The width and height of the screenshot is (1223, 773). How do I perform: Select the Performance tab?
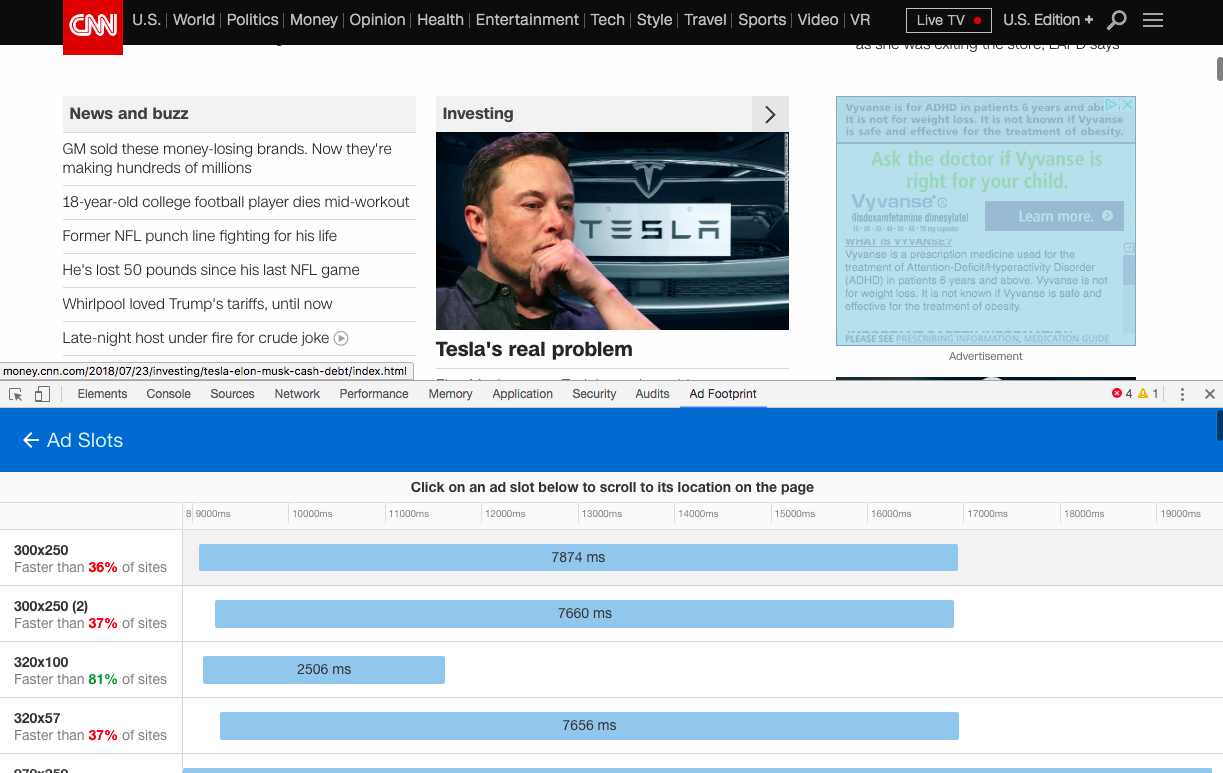tap(374, 394)
